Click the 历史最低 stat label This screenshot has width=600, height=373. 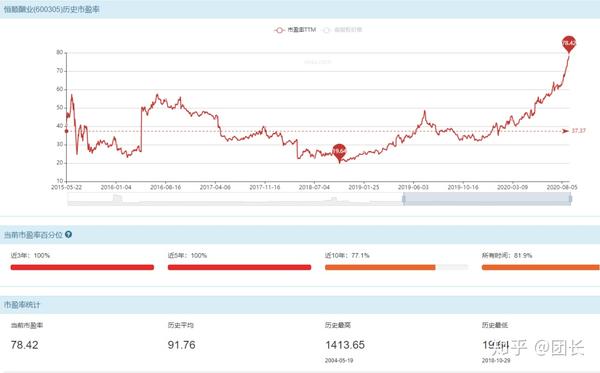pos(495,325)
